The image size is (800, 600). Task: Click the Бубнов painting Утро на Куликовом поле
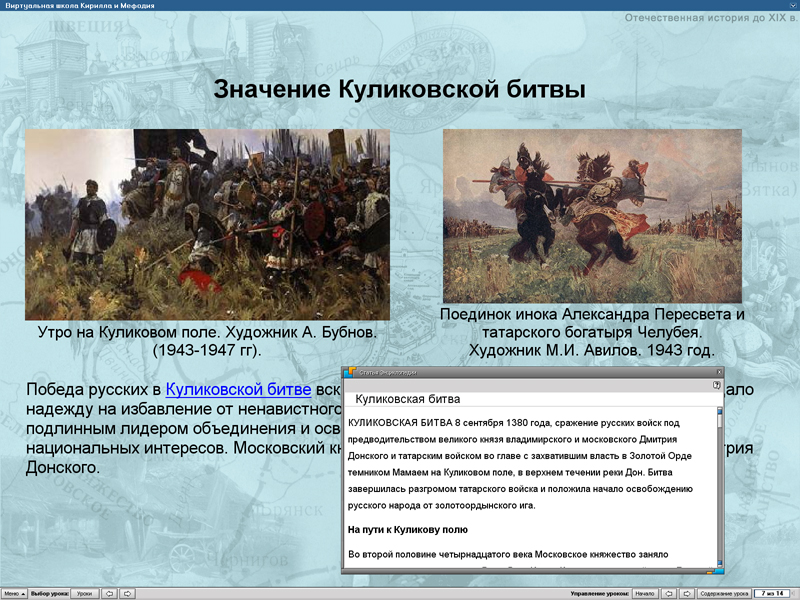[x=207, y=224]
